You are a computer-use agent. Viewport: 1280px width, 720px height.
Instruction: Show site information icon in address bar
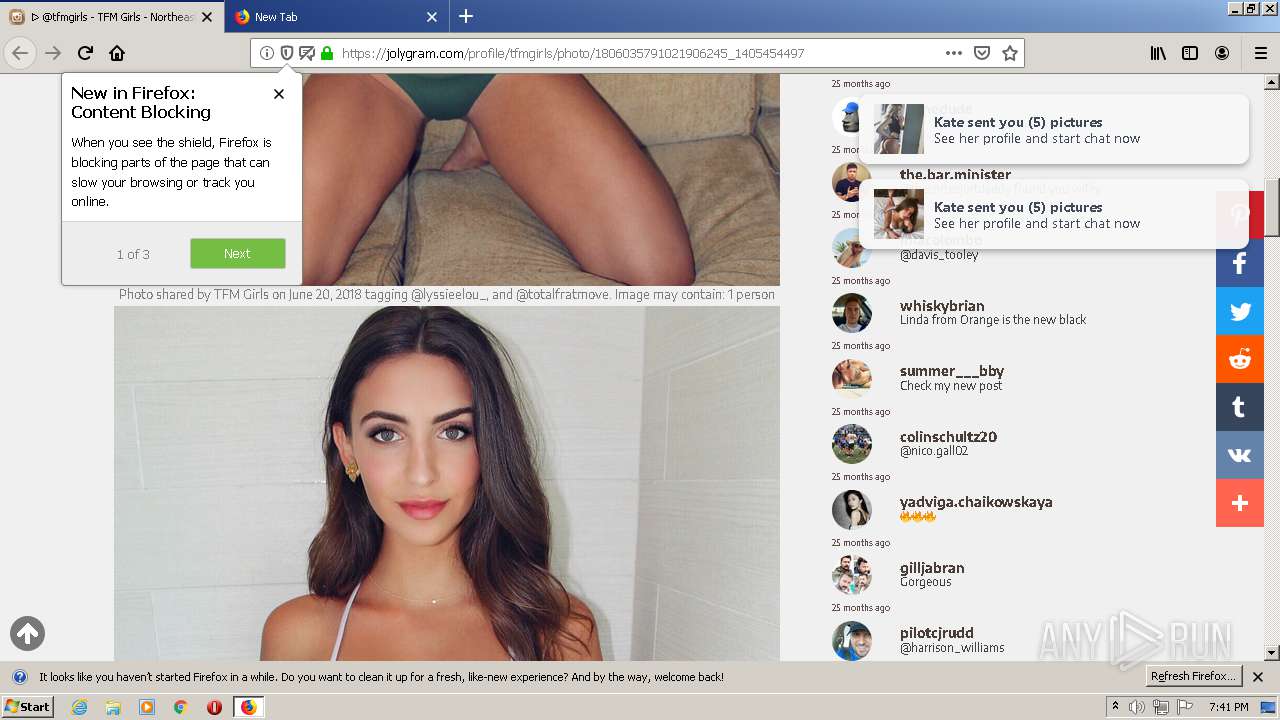[x=267, y=53]
